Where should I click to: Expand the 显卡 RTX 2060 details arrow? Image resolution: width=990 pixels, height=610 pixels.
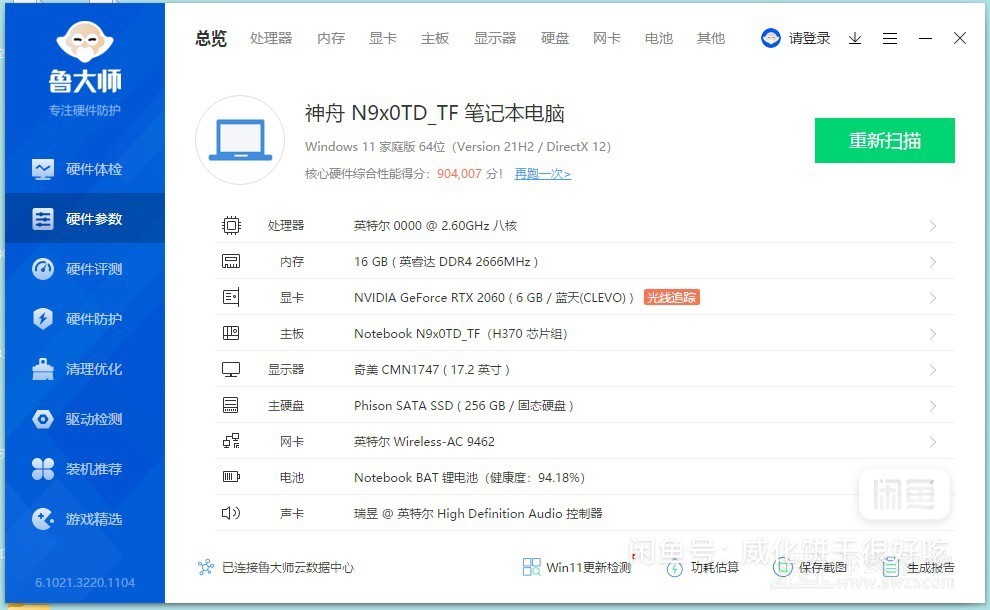tap(932, 298)
